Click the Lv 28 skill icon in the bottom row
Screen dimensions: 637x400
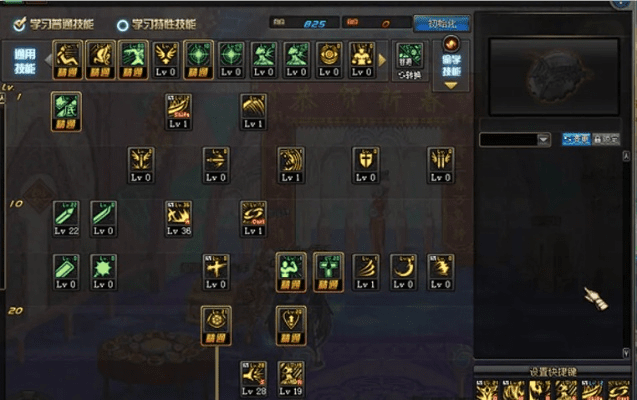point(254,378)
